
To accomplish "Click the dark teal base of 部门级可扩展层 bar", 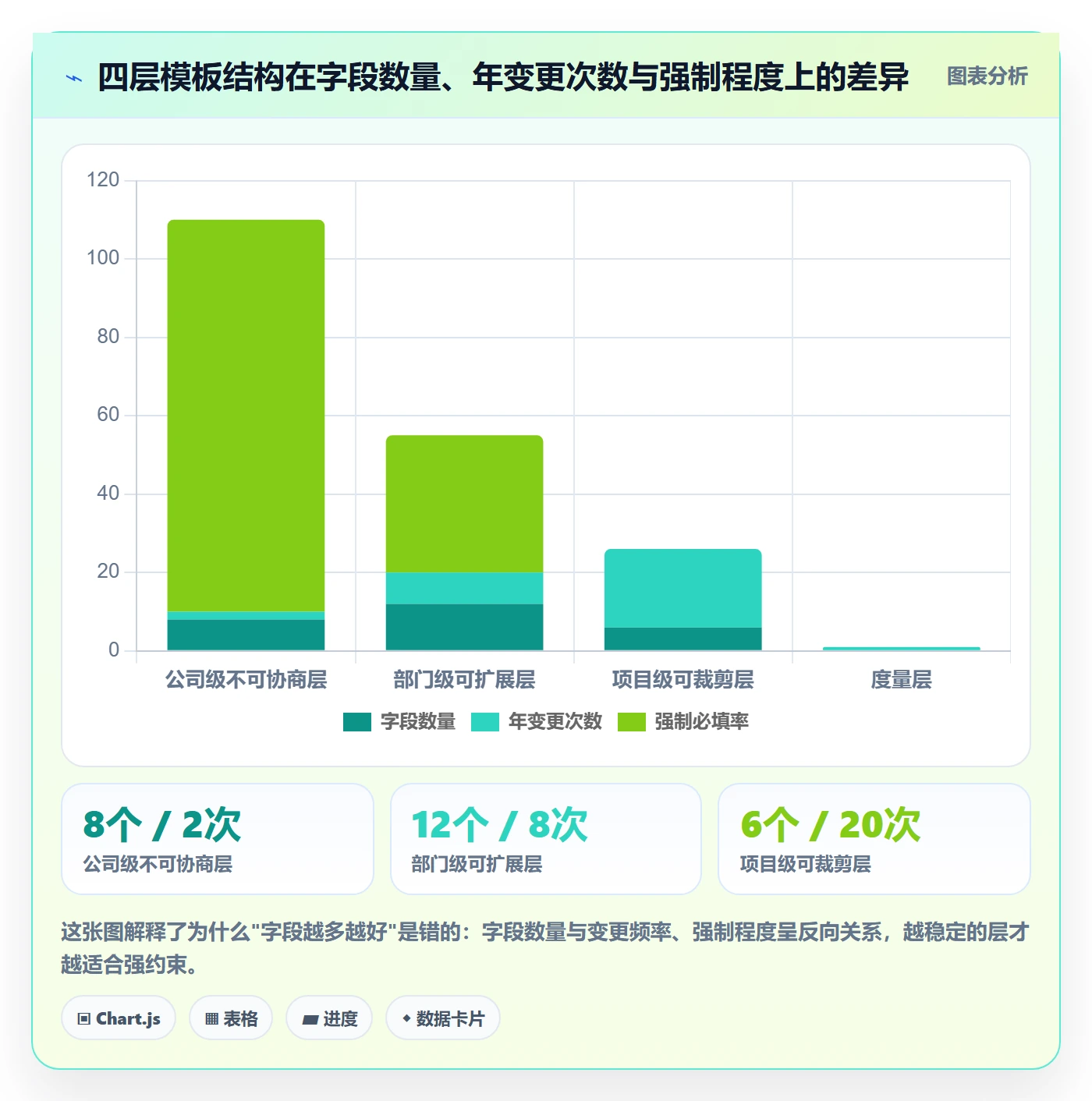I will pos(464,627).
